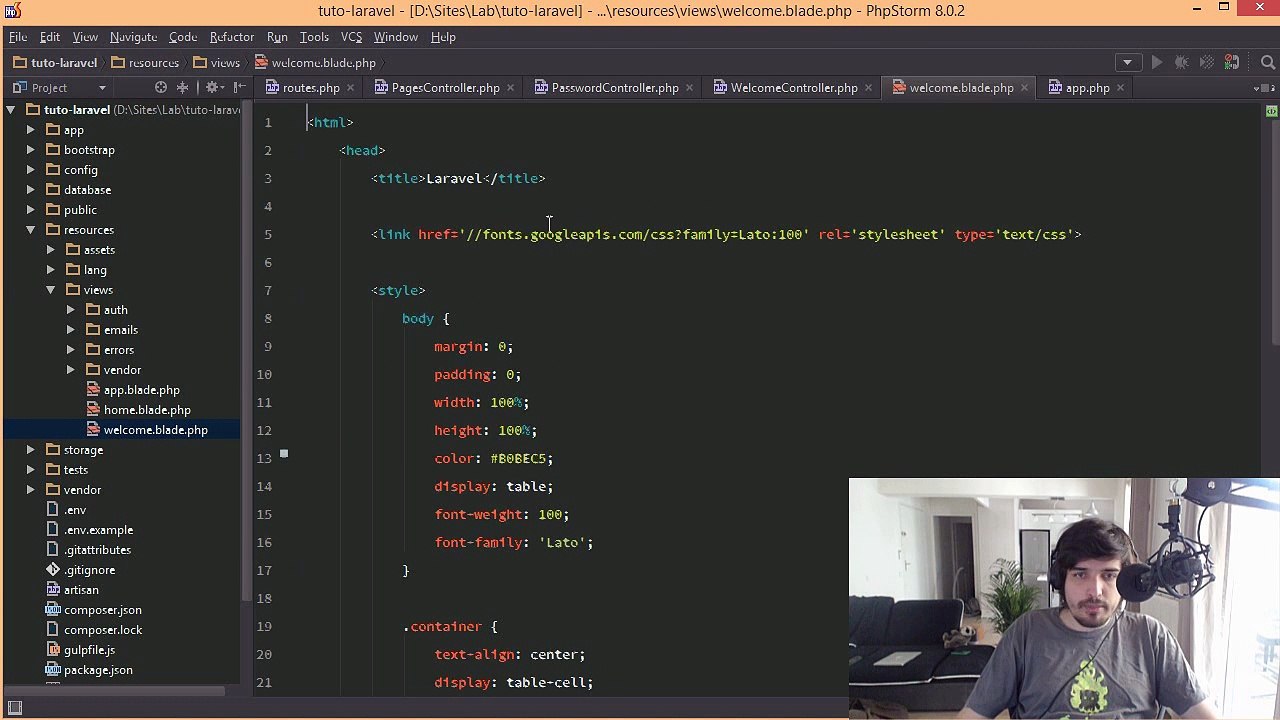The width and height of the screenshot is (1280, 720).
Task: Click the Run with Coverage icon
Action: coord(1207,62)
